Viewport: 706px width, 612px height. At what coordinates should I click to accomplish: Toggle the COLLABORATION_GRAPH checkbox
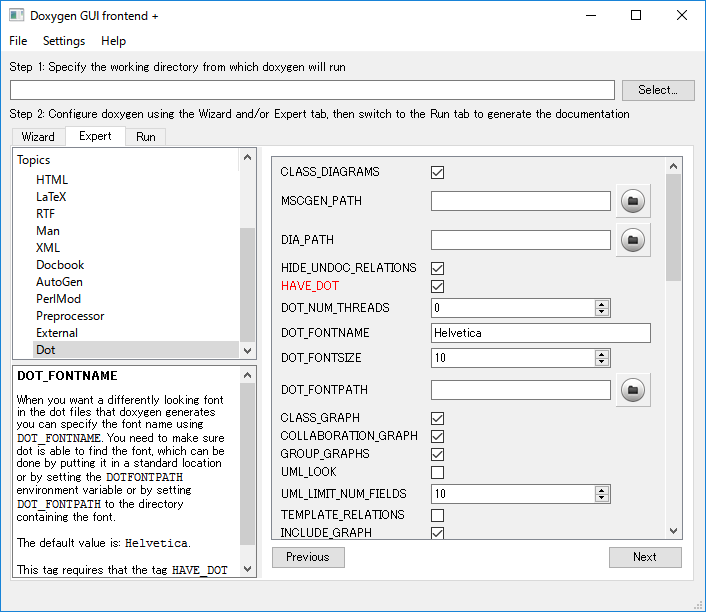click(437, 436)
